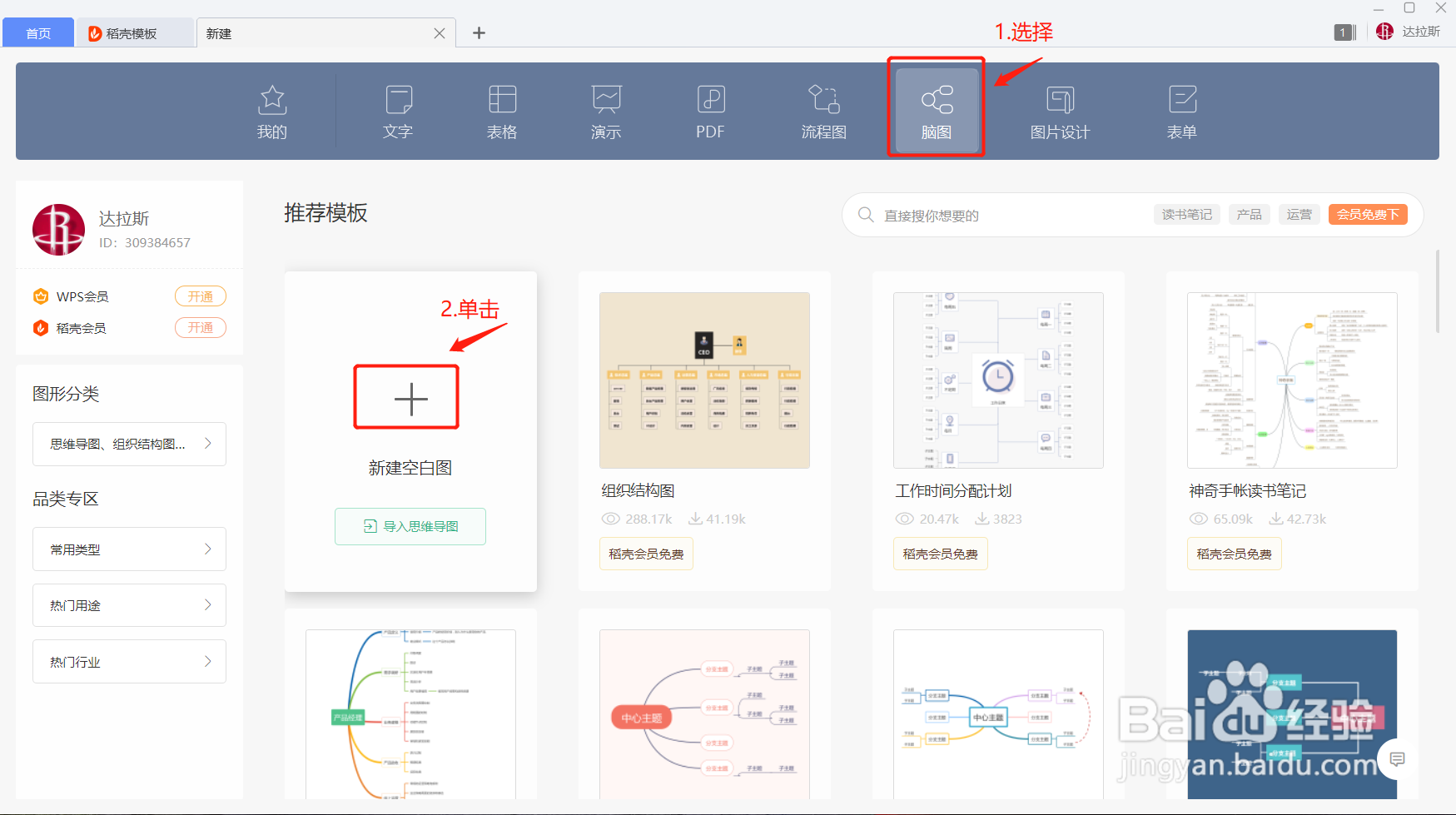Open the 工作时间分配计划 template thumbnail

pyautogui.click(x=998, y=380)
